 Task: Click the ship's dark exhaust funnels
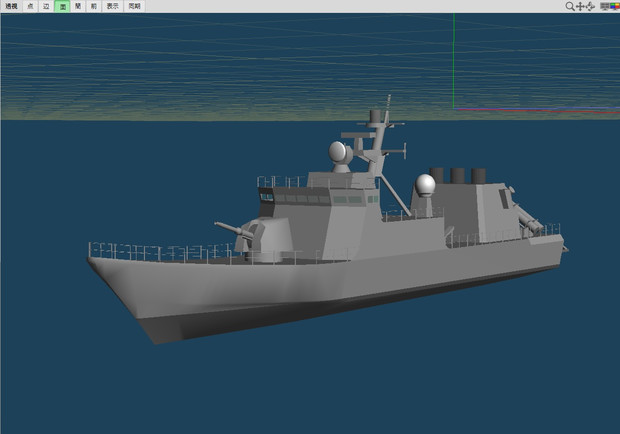tap(456, 176)
